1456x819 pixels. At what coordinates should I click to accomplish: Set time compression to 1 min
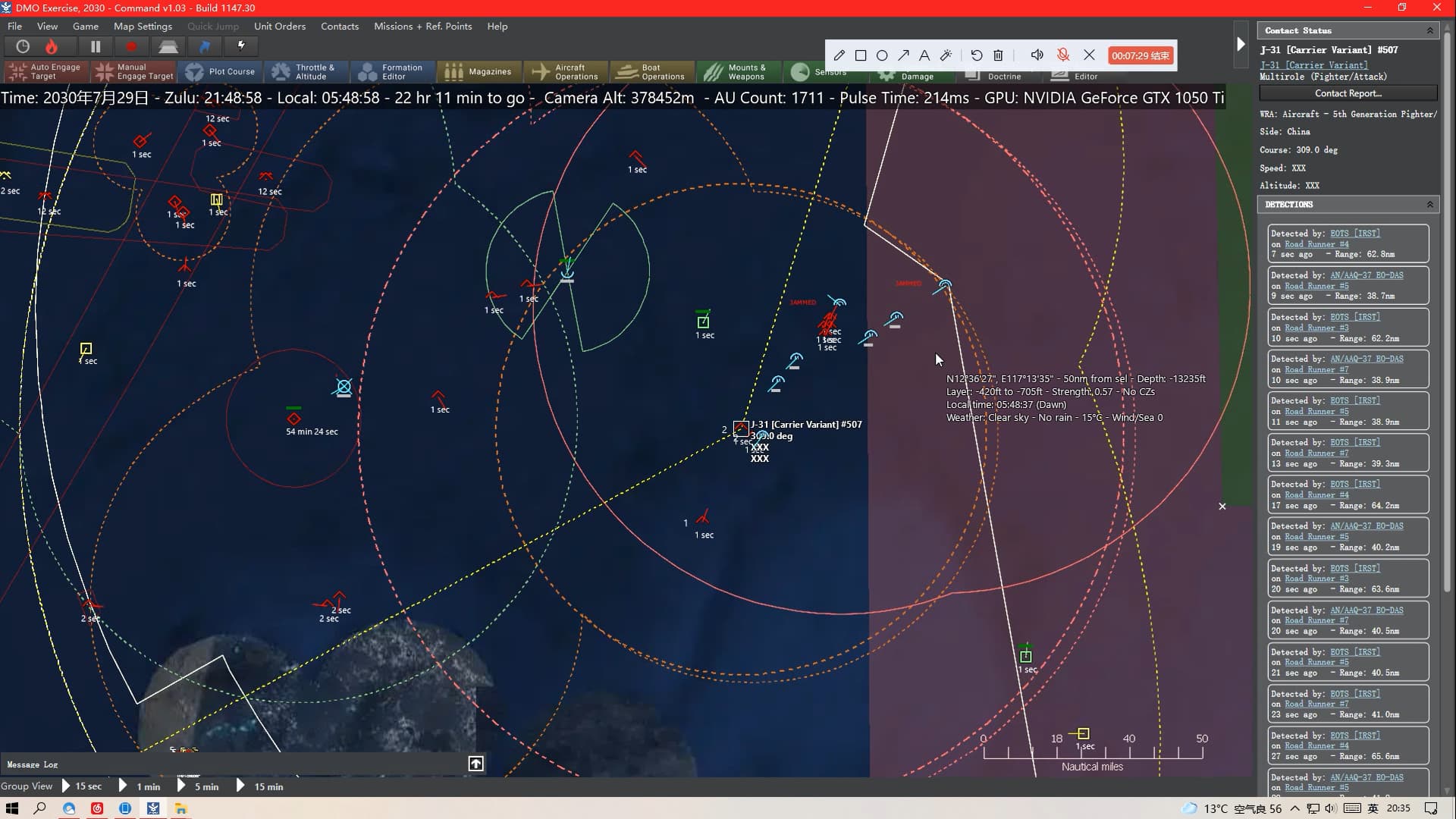[140, 786]
